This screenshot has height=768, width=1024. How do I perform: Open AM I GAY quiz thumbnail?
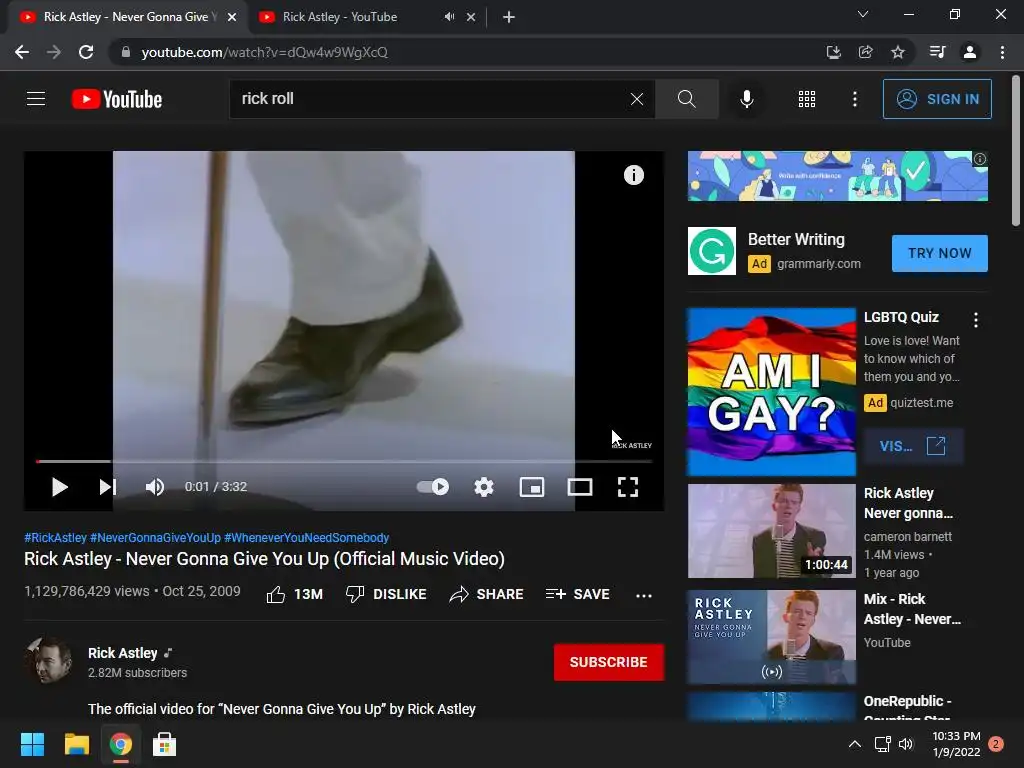772,392
